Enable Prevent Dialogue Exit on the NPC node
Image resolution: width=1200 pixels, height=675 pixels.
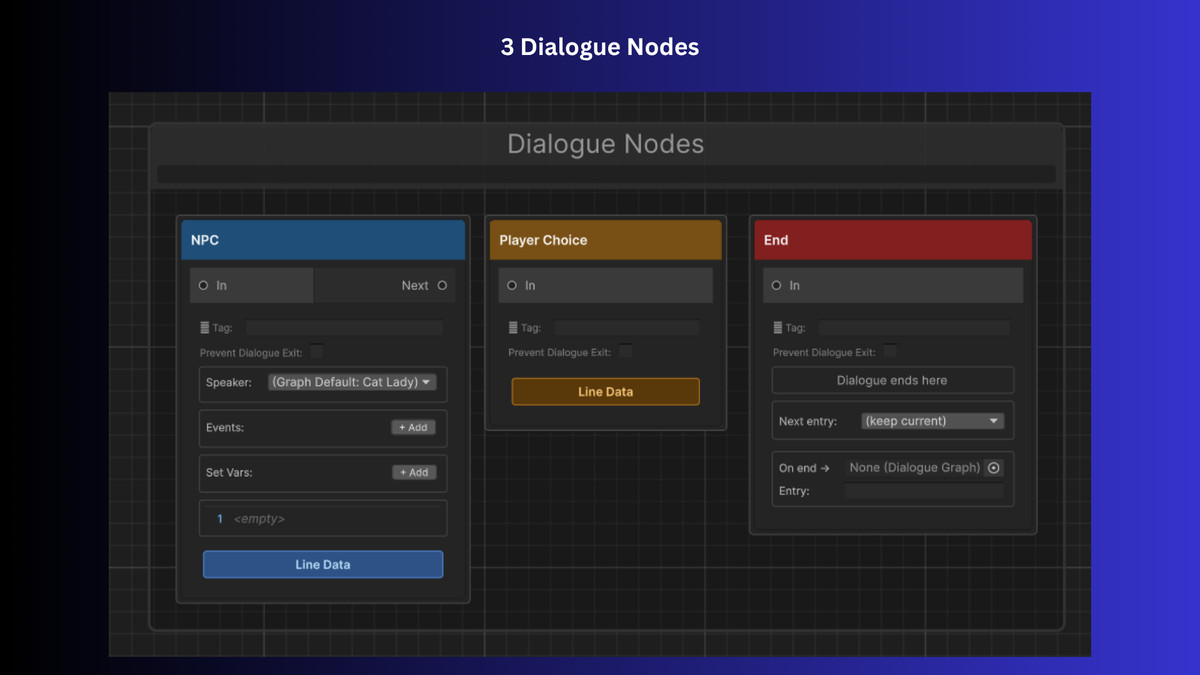click(x=316, y=351)
